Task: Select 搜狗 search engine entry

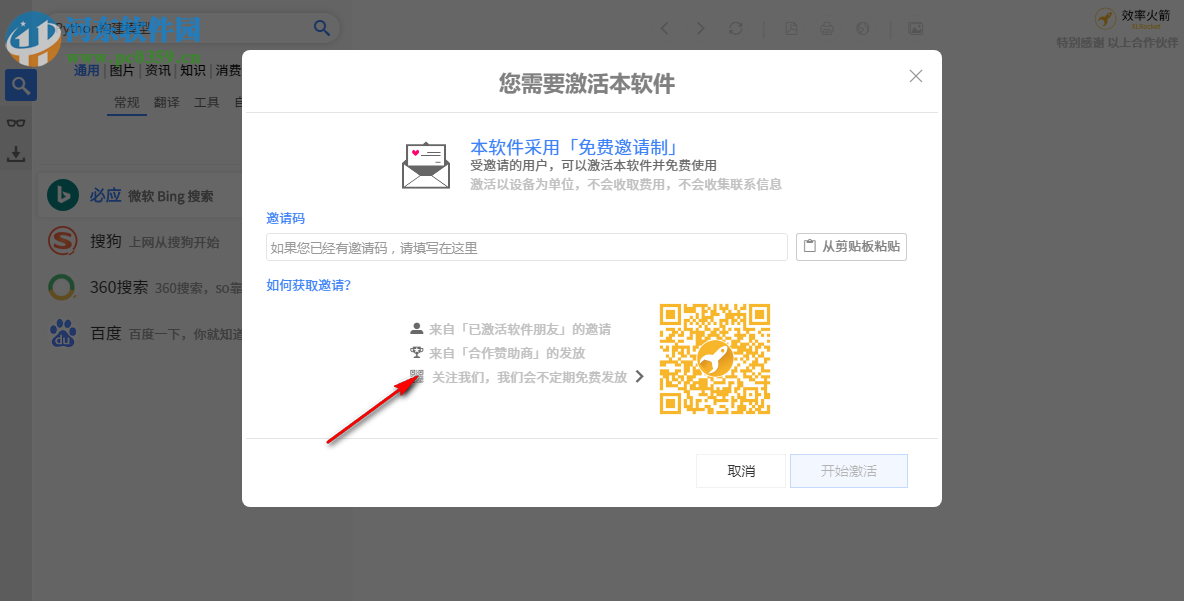Action: (x=140, y=241)
